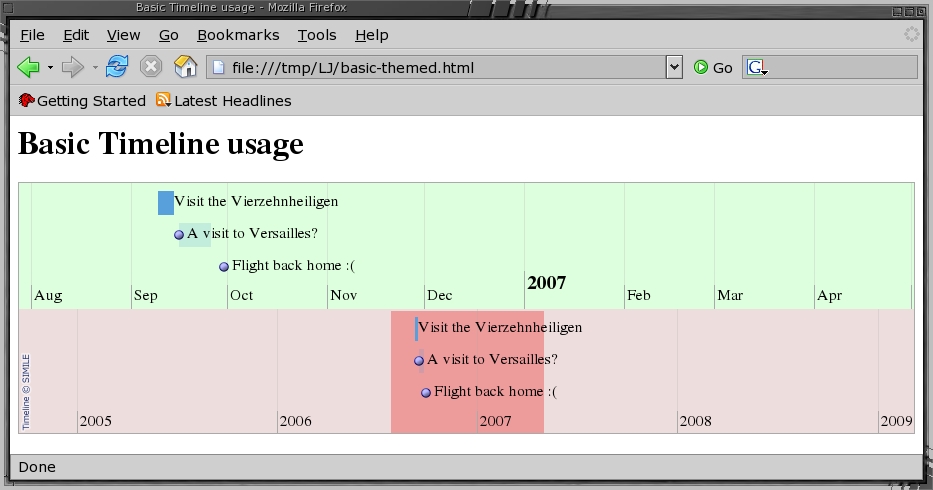
Task: Expand the back history dropdown arrow
Action: [50, 68]
